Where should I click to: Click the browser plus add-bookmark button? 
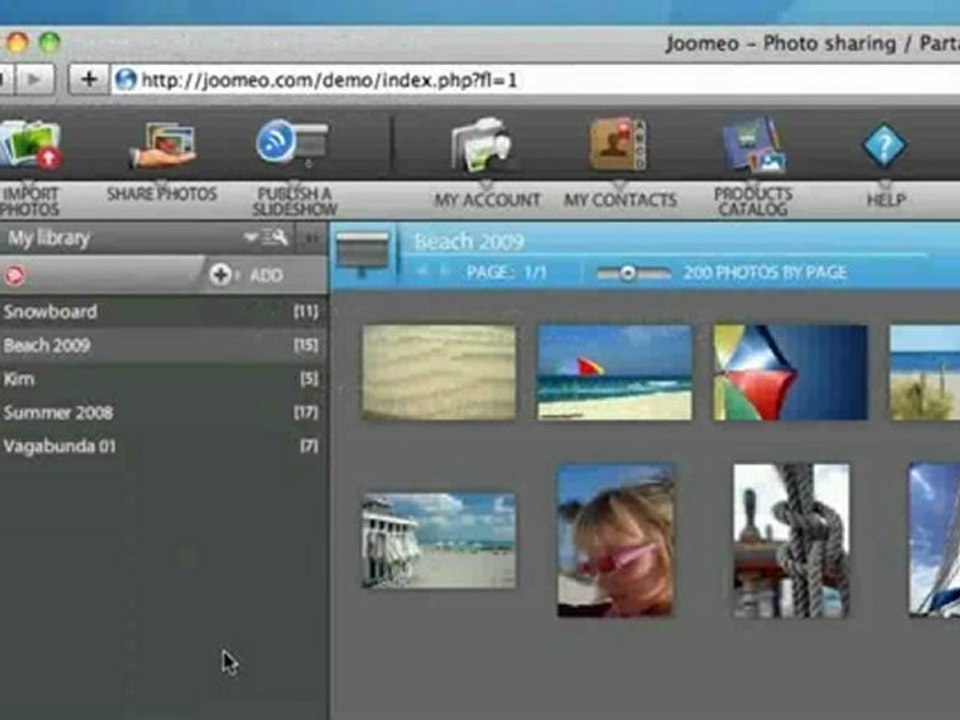89,79
